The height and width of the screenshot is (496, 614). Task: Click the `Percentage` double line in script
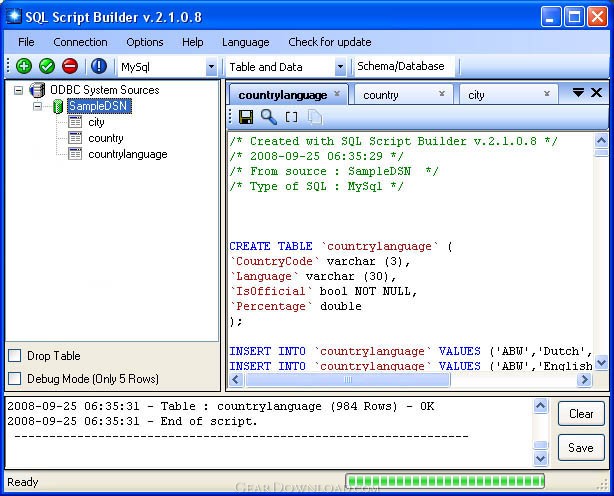click(296, 306)
